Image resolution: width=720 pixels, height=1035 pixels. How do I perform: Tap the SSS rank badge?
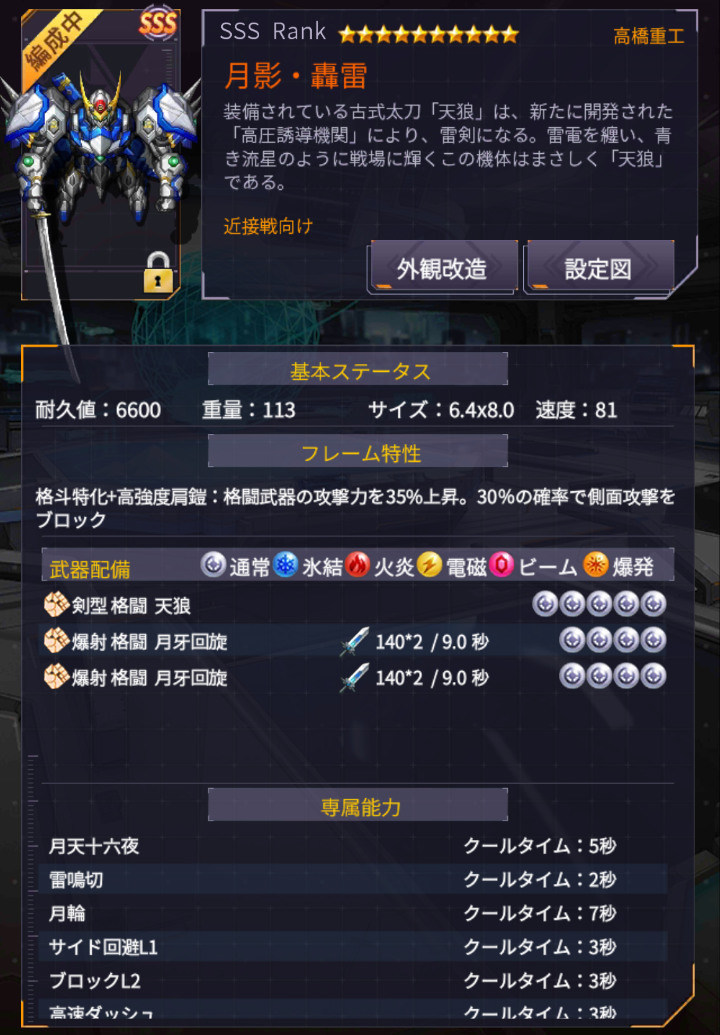pyautogui.click(x=158, y=24)
